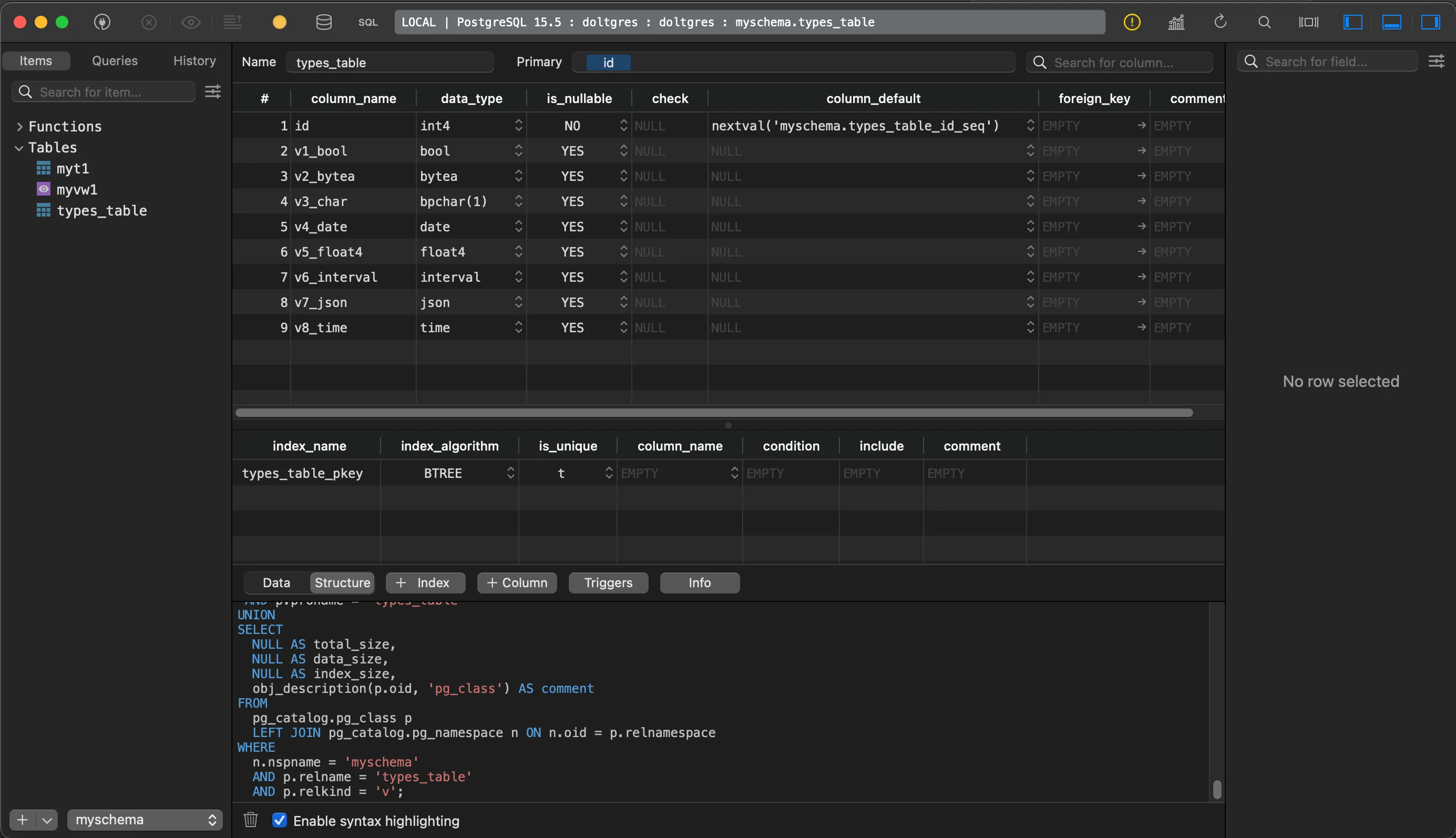Toggle the bottom console panel

(1391, 23)
